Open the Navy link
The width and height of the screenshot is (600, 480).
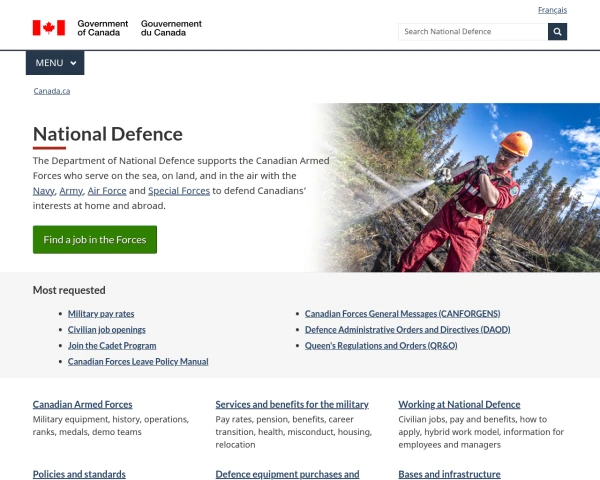(x=44, y=191)
